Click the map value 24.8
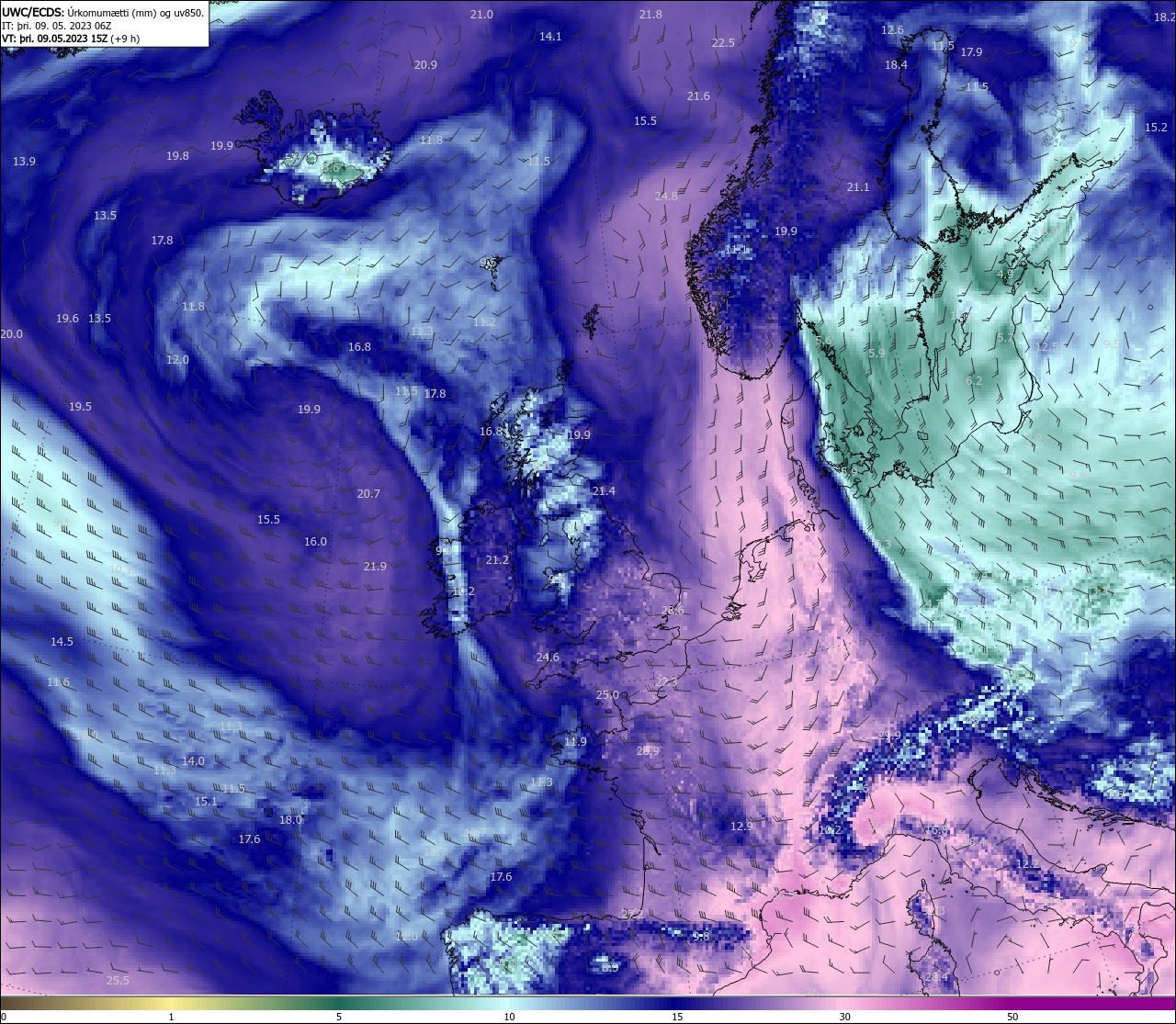Viewport: 1176px width, 1024px height. click(666, 197)
